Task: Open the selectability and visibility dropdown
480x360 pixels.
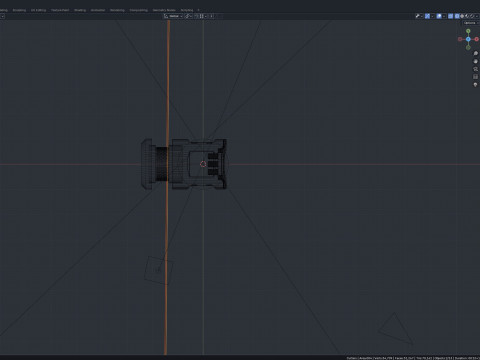Action: click(419, 16)
